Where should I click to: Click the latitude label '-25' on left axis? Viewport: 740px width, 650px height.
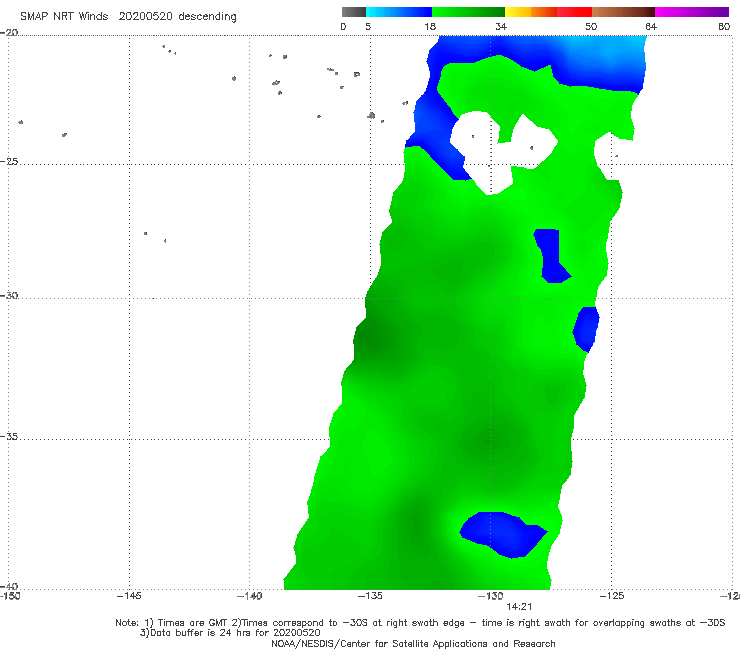[9, 161]
